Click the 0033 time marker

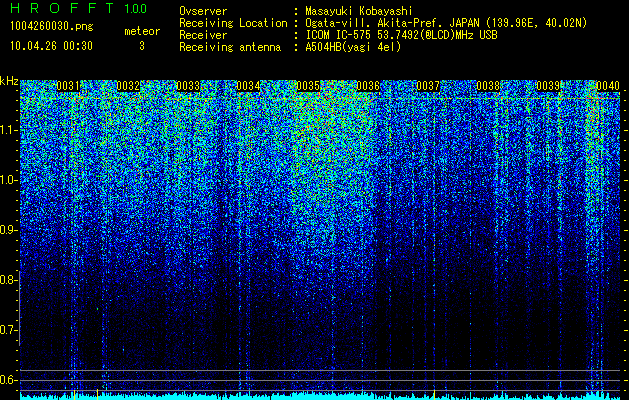coord(188,86)
